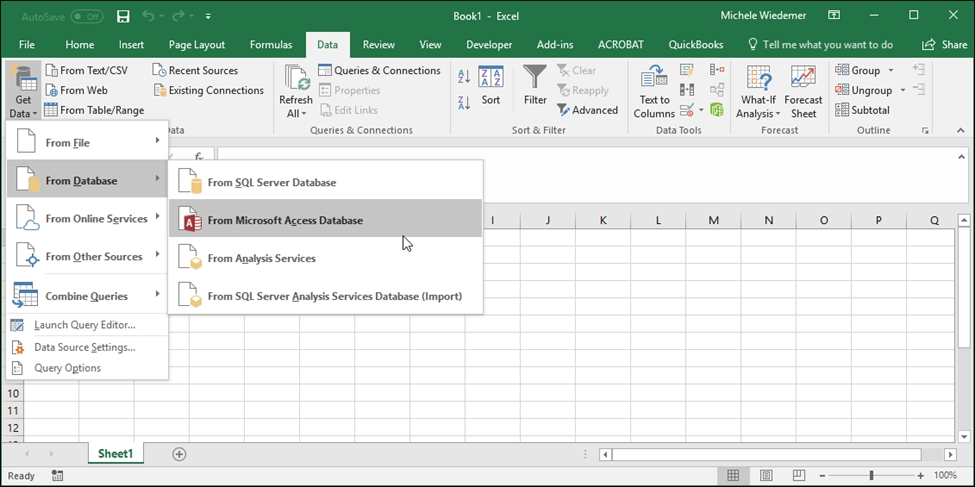Click the Advanced filter button

click(x=587, y=110)
